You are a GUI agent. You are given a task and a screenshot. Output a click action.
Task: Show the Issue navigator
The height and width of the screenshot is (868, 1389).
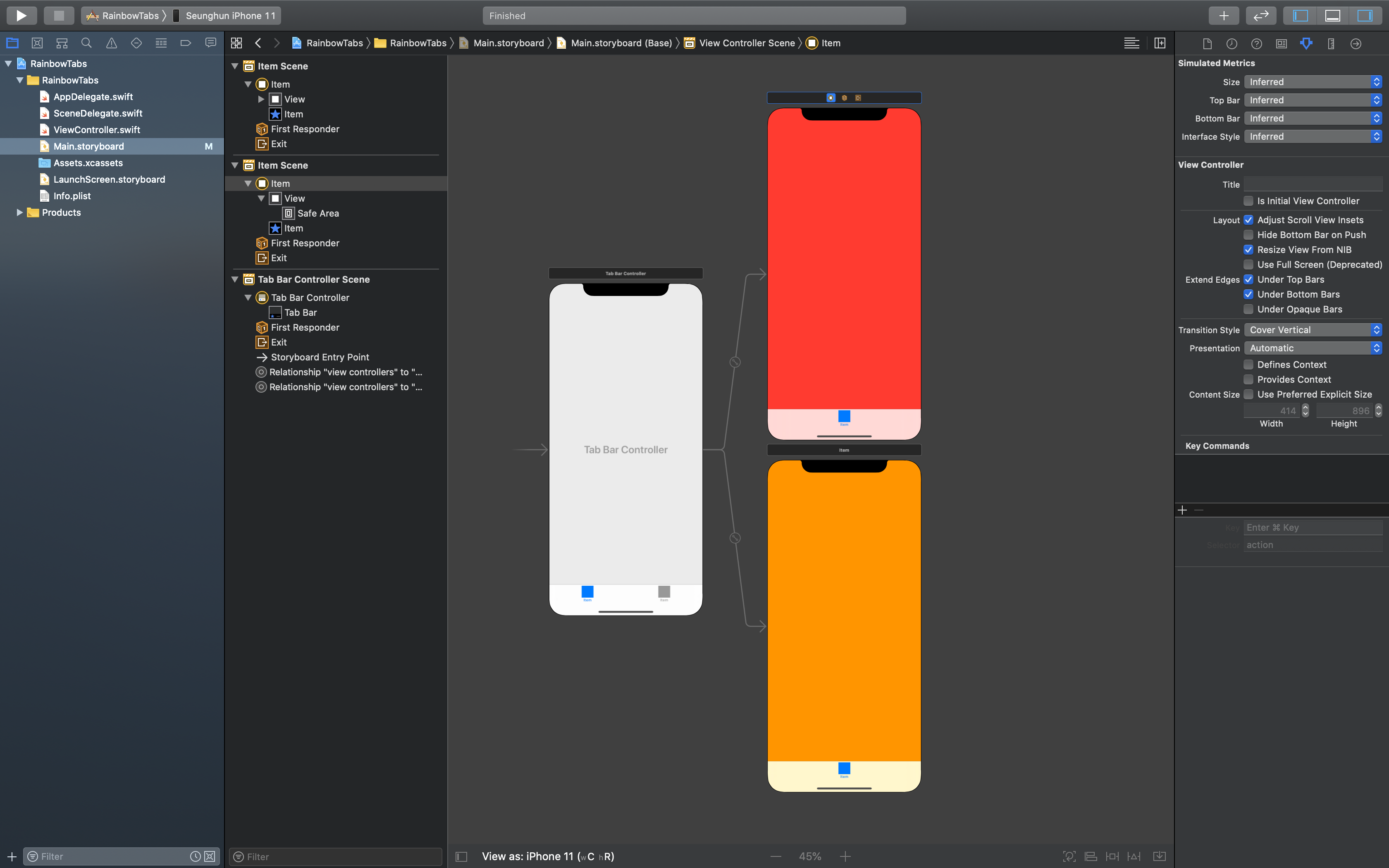(x=111, y=43)
